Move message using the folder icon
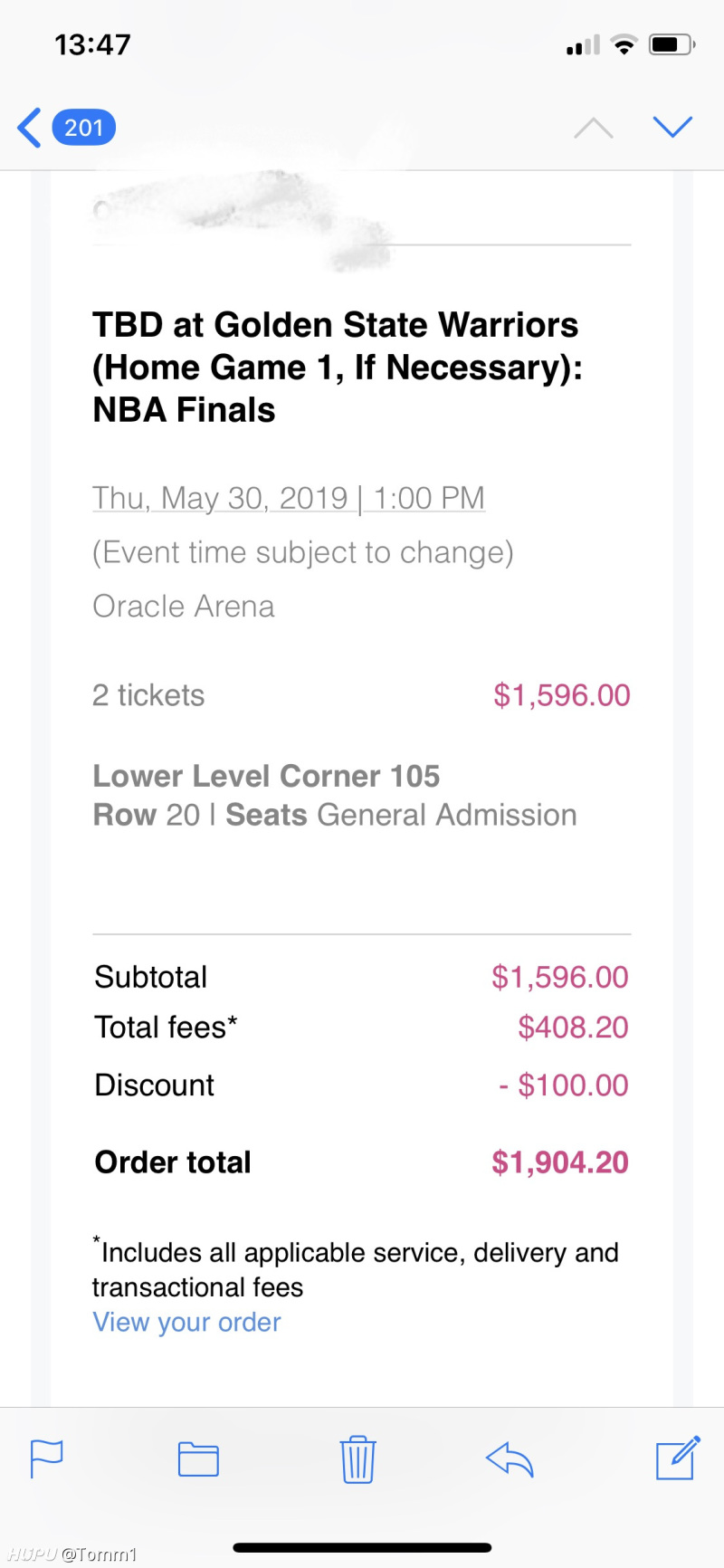 (198, 1458)
